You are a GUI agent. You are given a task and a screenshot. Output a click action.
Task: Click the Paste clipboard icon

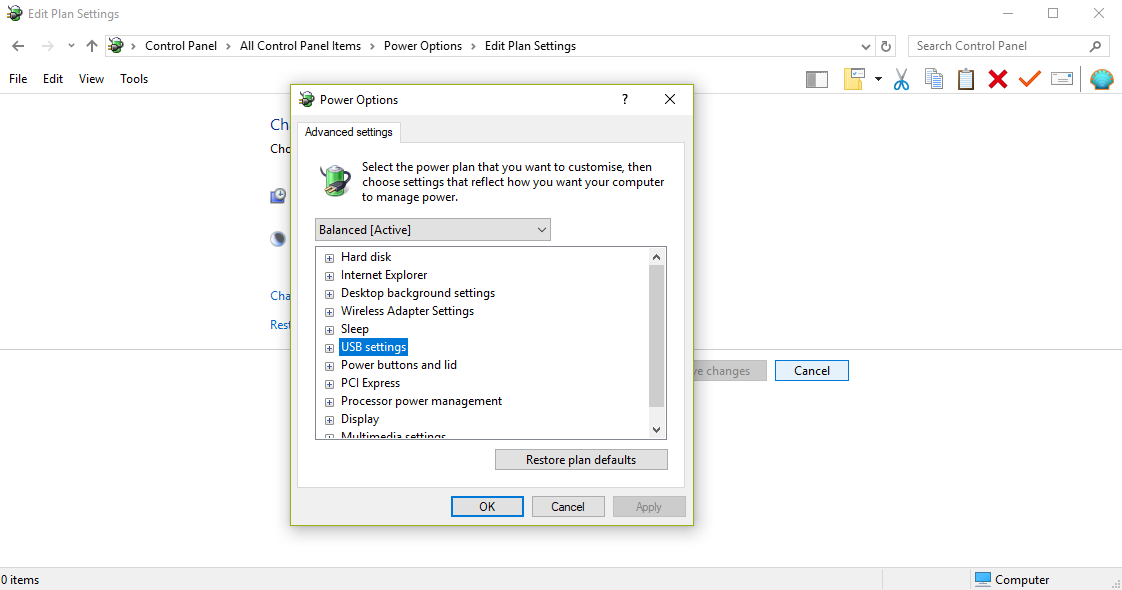click(x=966, y=79)
